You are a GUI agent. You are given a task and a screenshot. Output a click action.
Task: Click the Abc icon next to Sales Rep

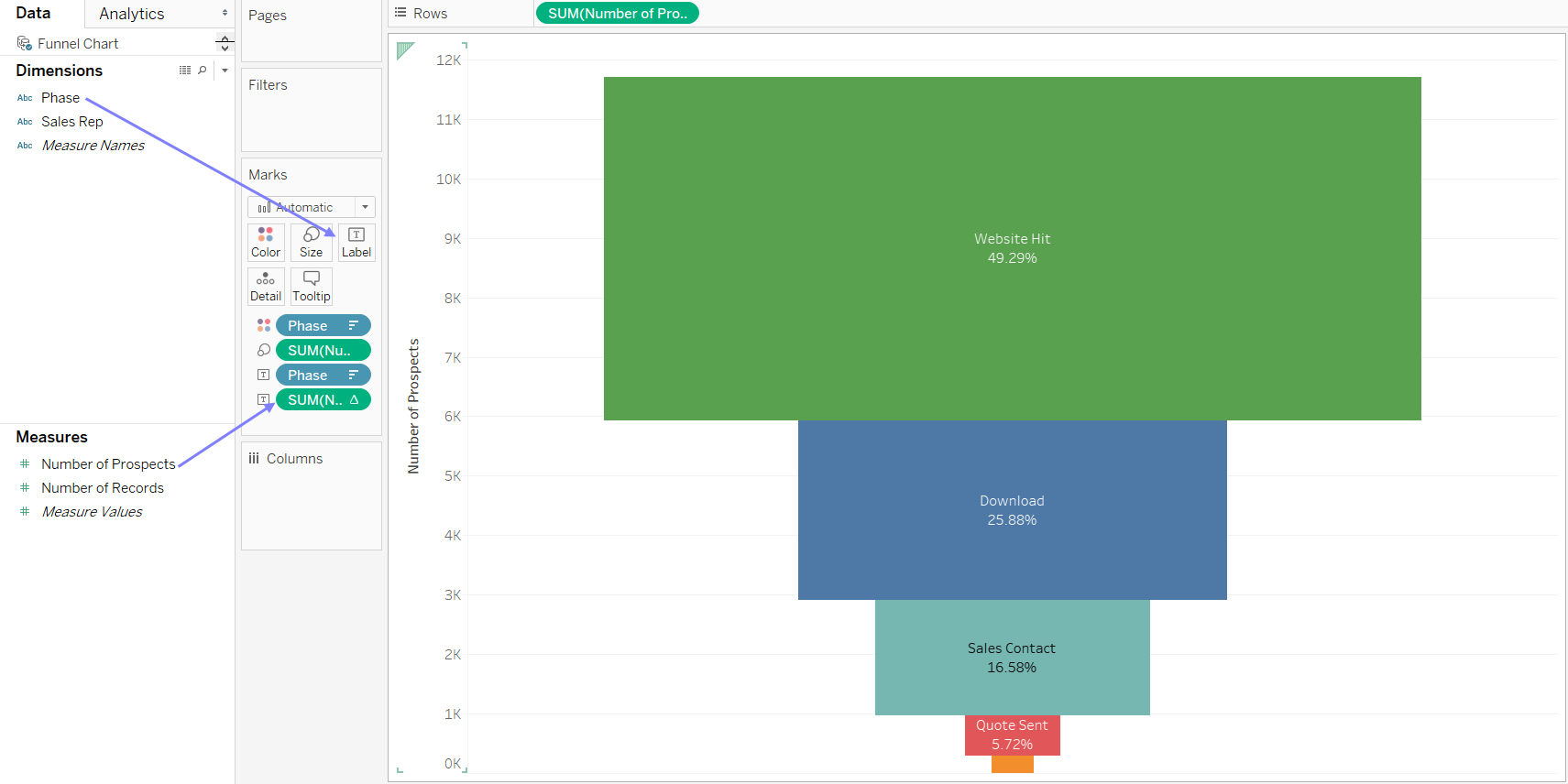[25, 122]
